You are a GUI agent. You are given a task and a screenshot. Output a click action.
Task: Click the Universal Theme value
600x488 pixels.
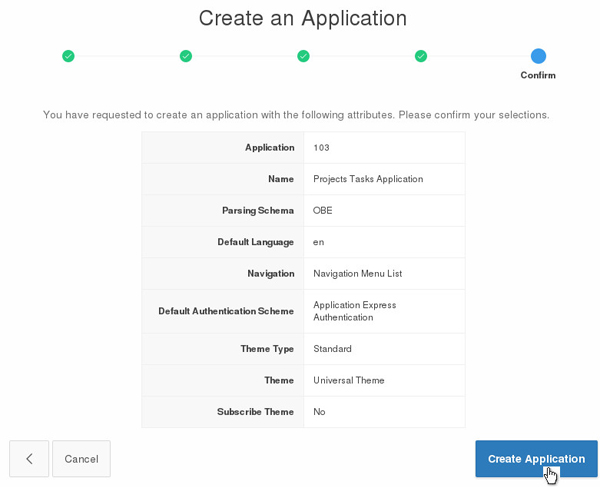(x=349, y=380)
